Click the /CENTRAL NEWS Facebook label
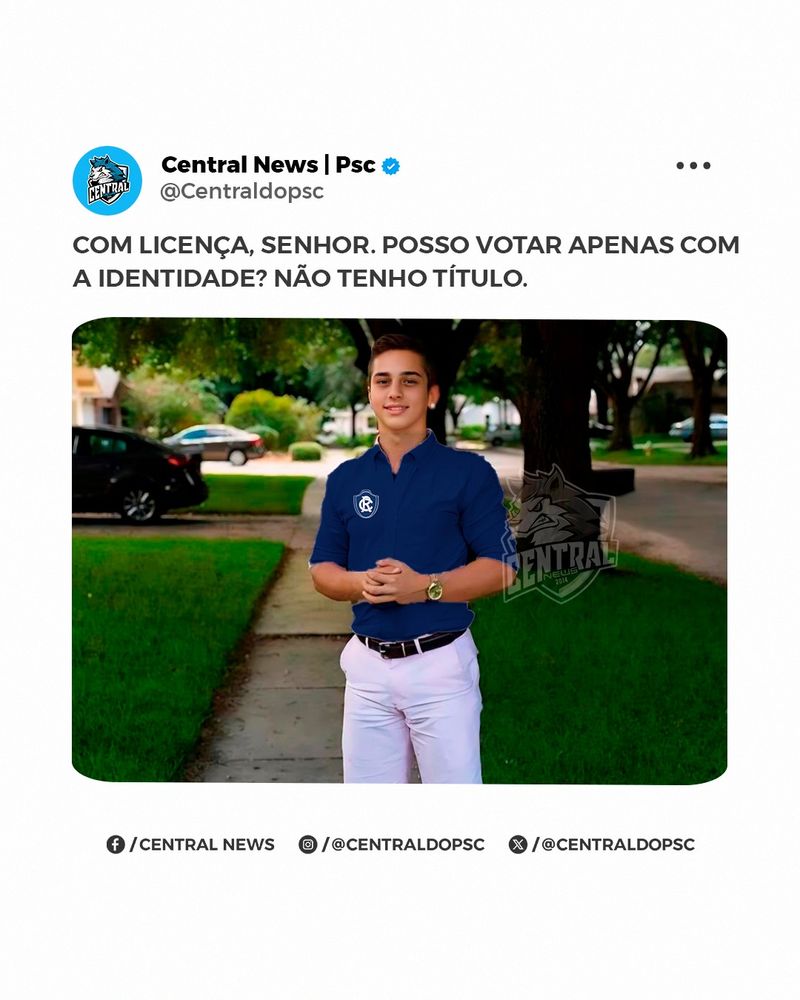 coord(202,844)
